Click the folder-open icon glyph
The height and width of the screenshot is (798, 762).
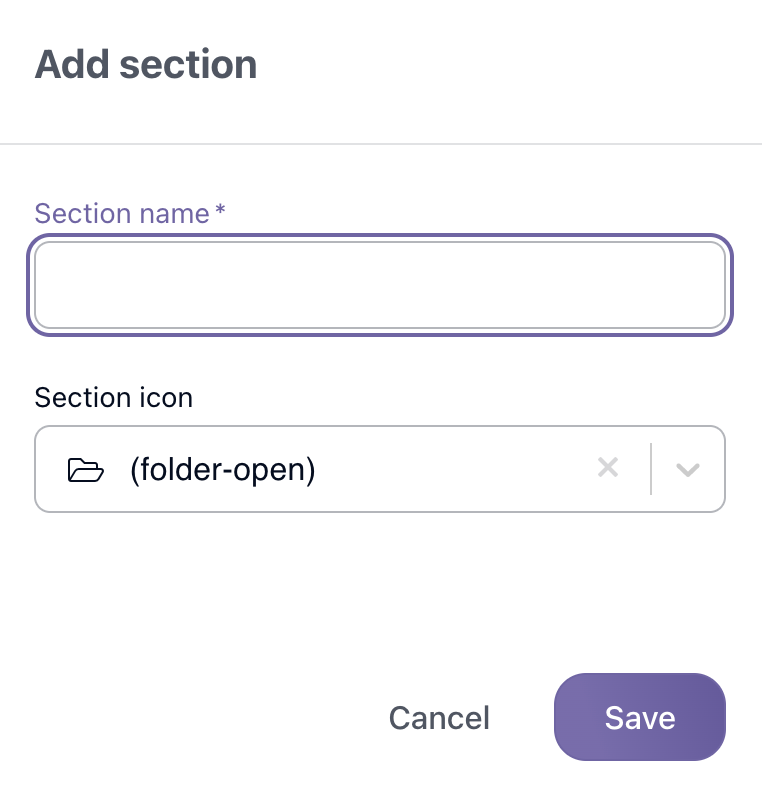coord(86,470)
